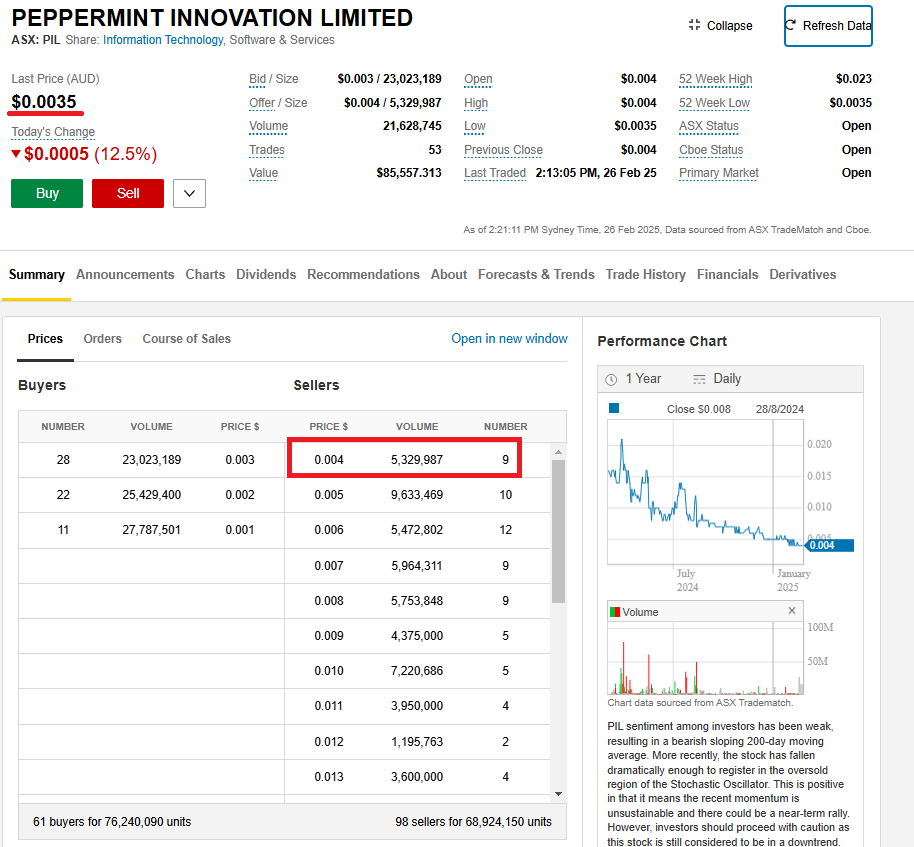This screenshot has width=914, height=847.
Task: Click the Cboe Status label
Action: [x=711, y=150]
